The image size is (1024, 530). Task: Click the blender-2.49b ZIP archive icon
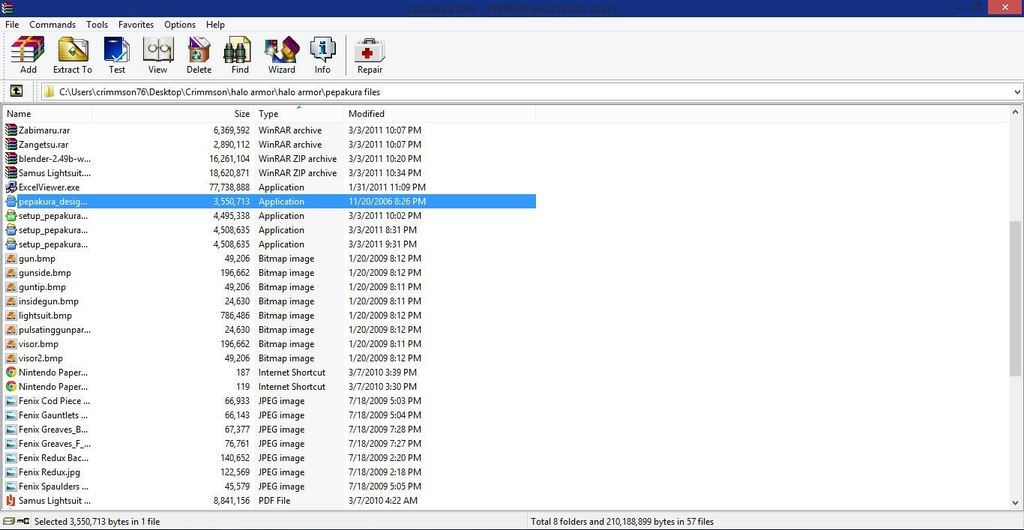point(10,159)
